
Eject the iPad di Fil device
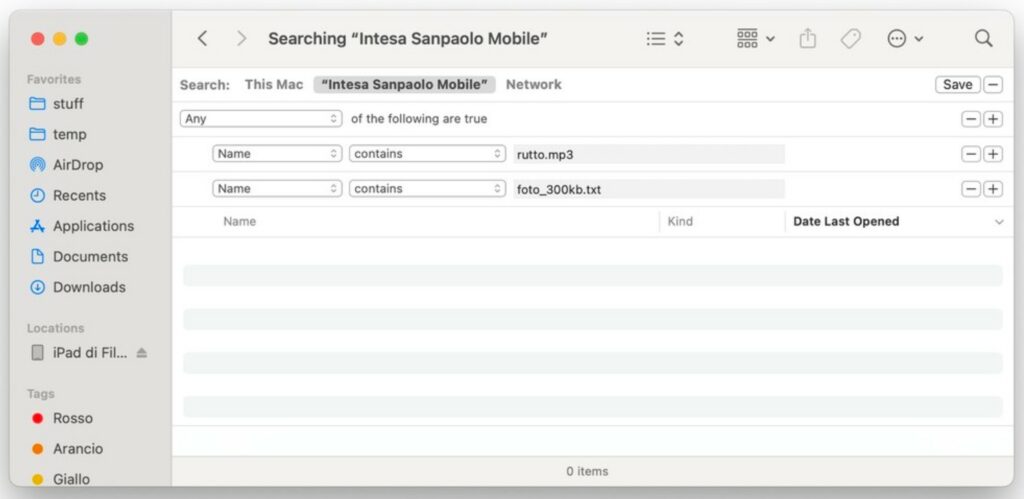141,353
